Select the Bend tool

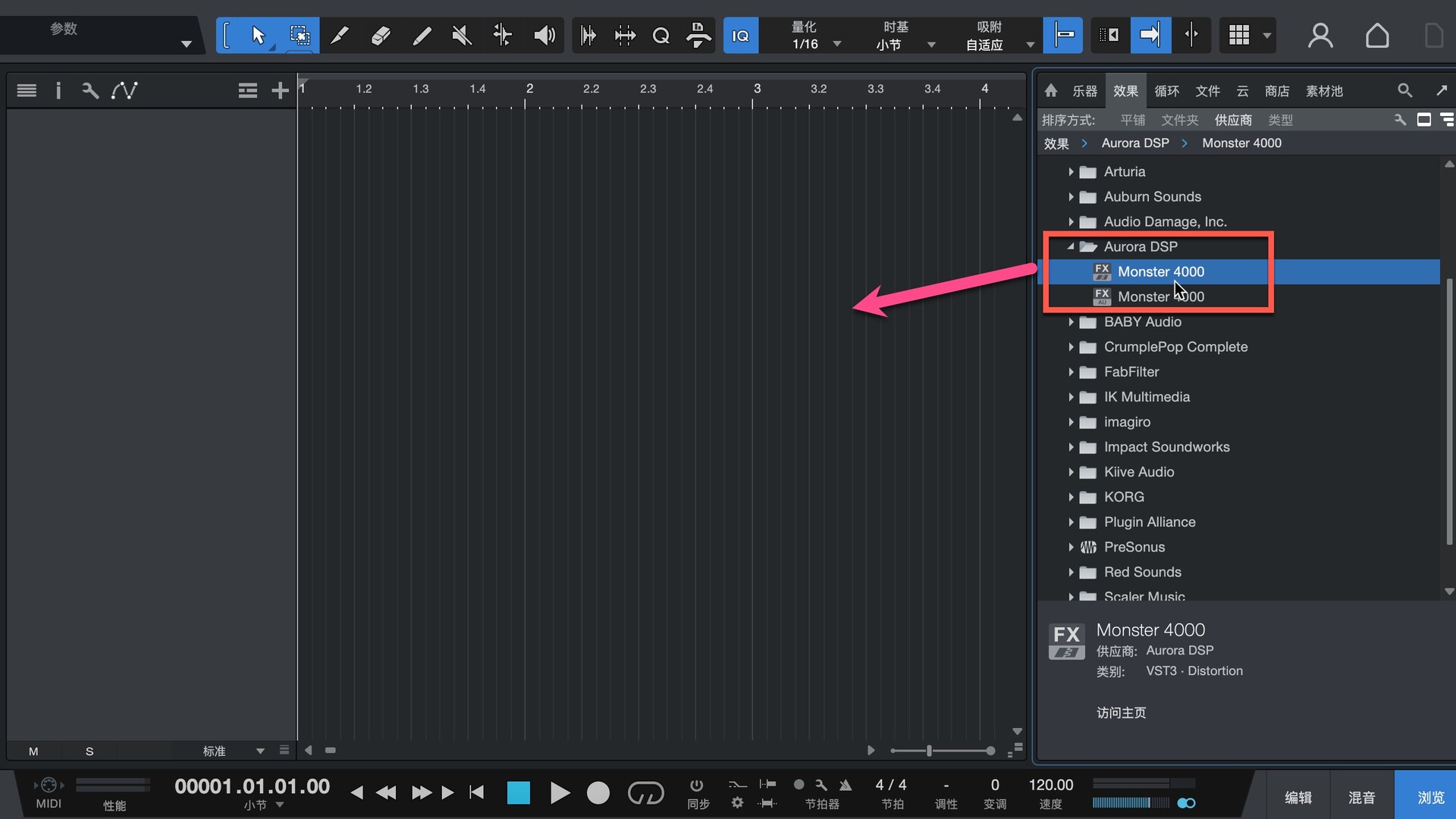coord(502,36)
